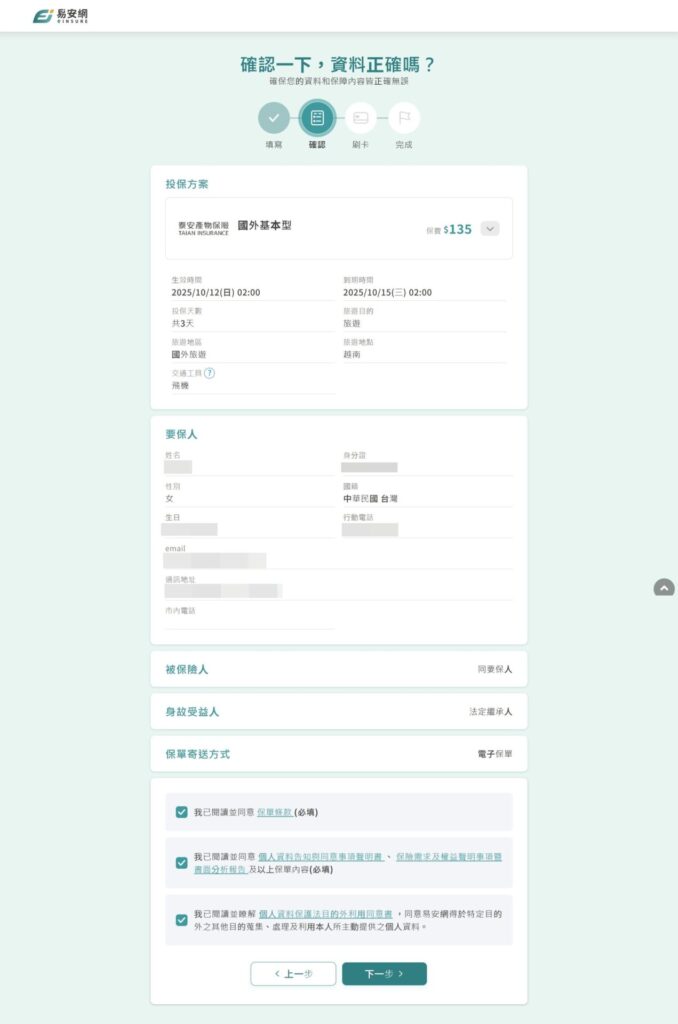
Task: Click the 確認 step document icon
Action: pyautogui.click(x=317, y=118)
